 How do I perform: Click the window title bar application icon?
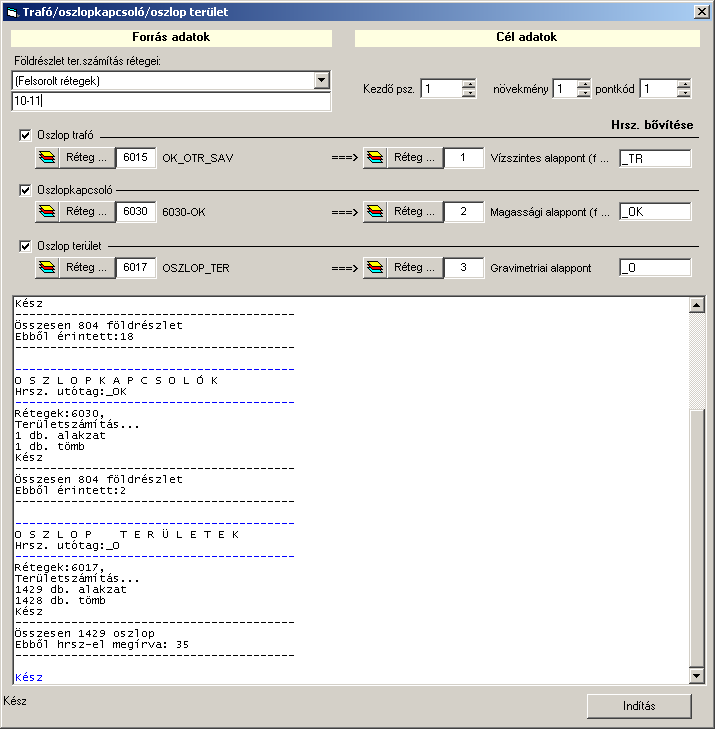click(12, 12)
